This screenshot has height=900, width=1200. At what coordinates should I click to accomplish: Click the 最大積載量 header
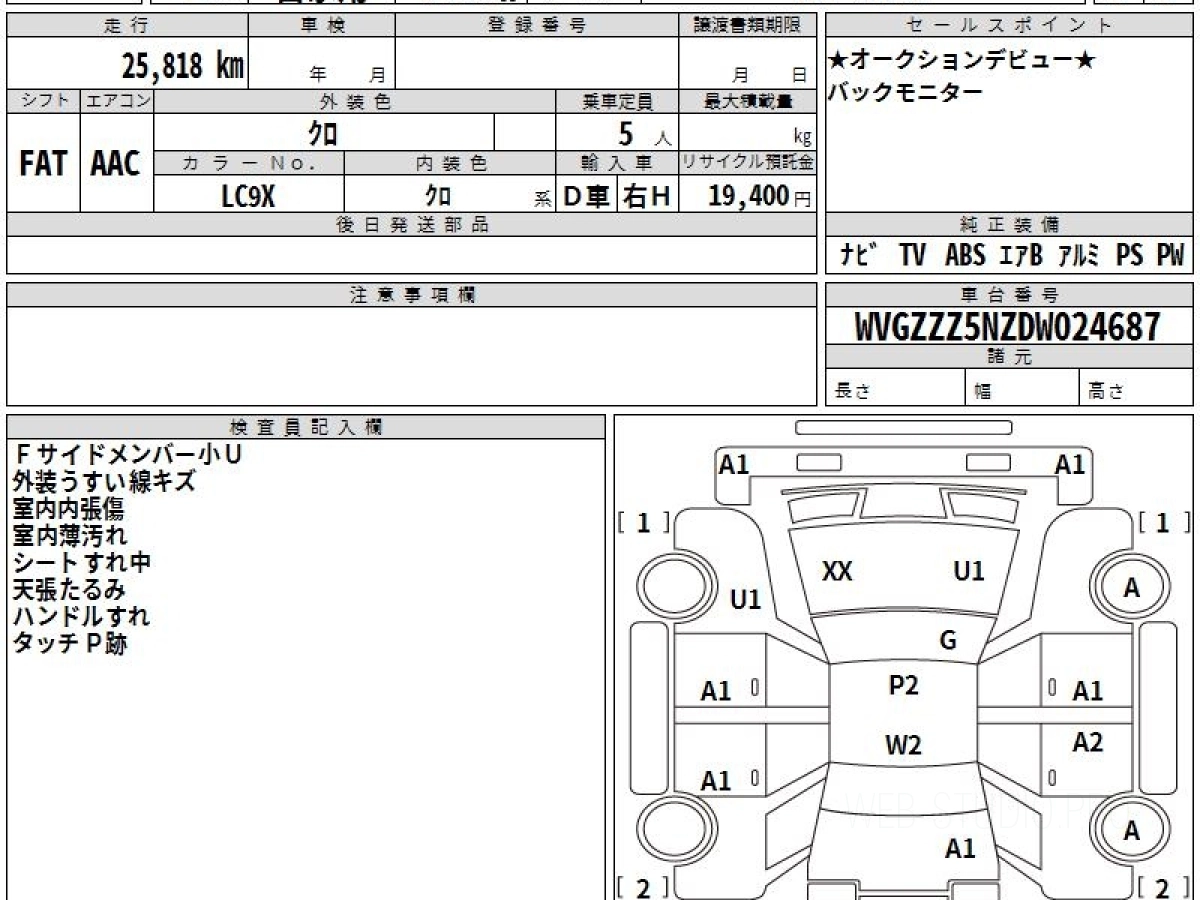(x=747, y=101)
